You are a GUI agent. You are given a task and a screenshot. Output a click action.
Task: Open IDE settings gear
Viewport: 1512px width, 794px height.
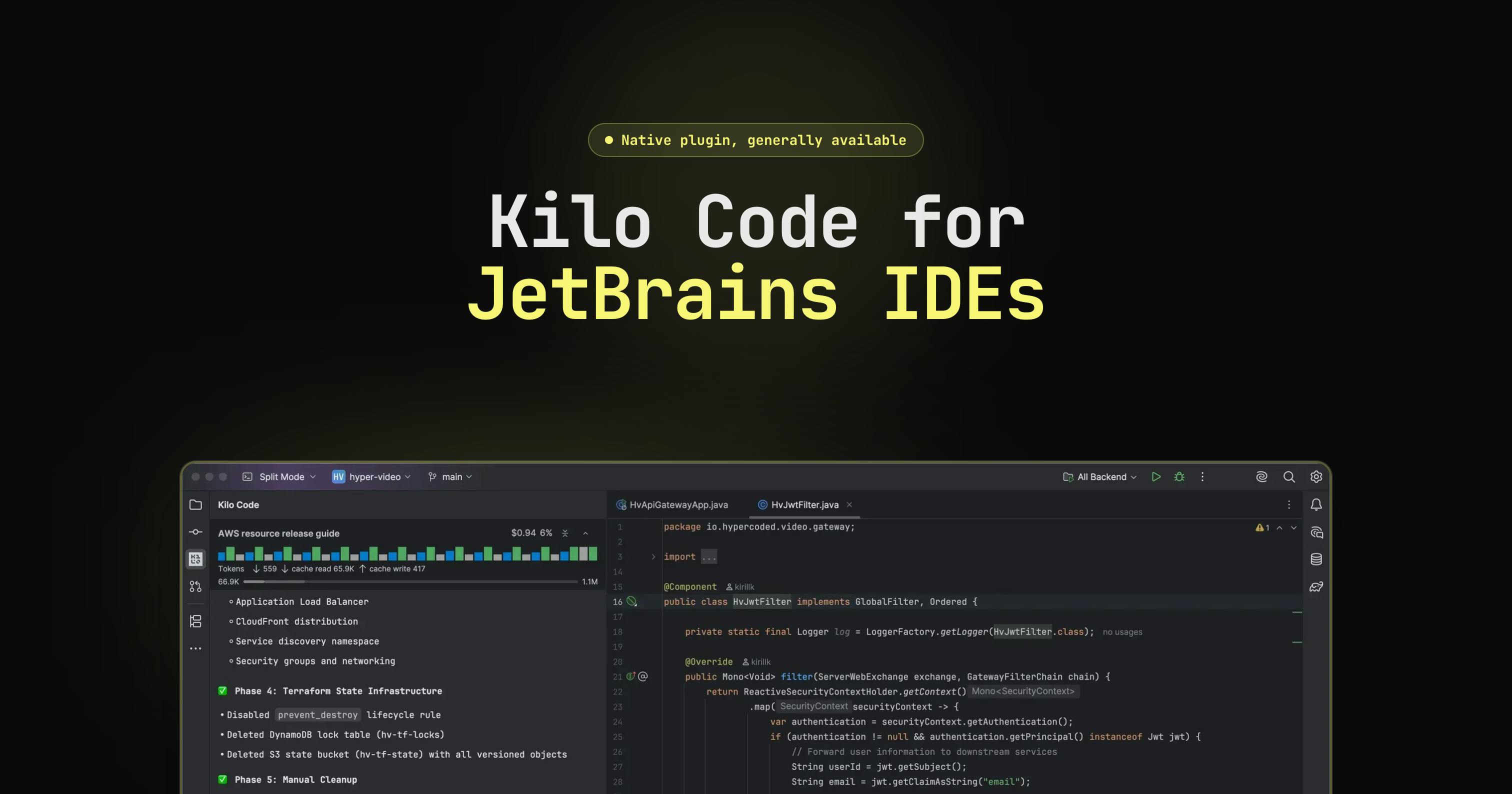pyautogui.click(x=1316, y=476)
